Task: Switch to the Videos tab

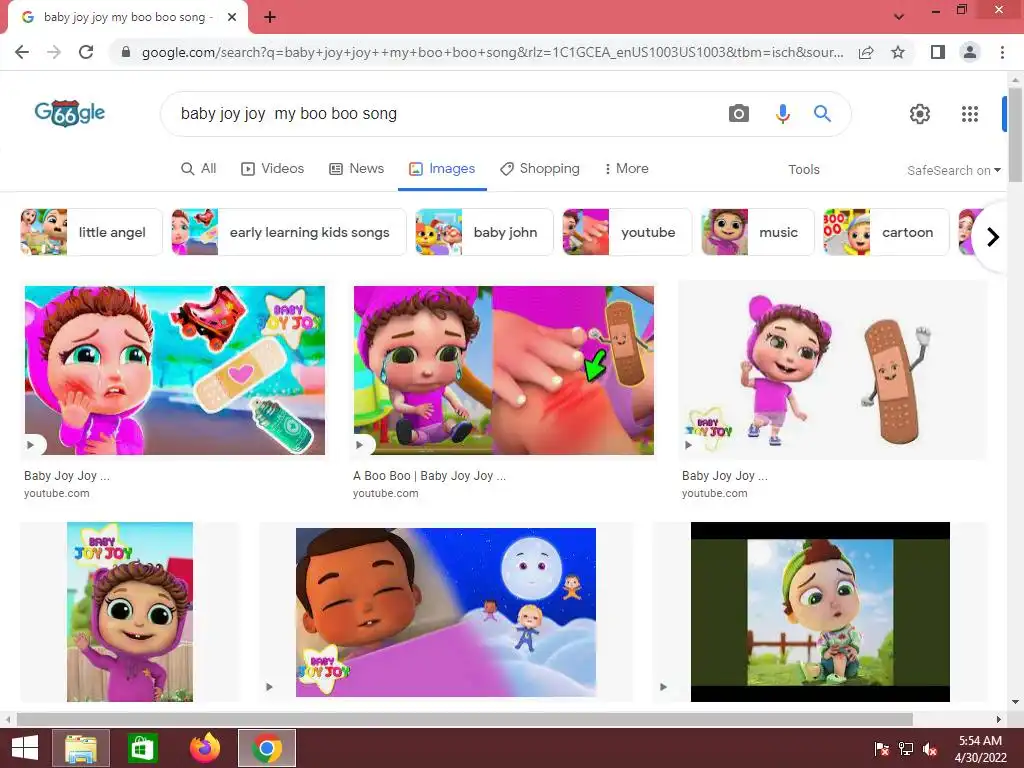Action: pyautogui.click(x=272, y=168)
